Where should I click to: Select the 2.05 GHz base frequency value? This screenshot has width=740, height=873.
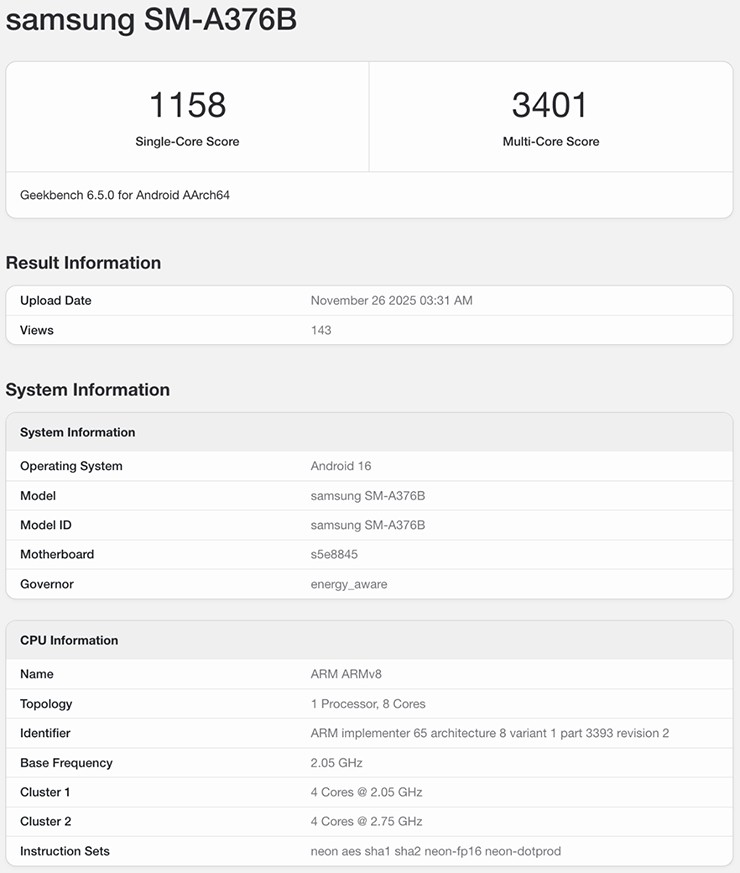pyautogui.click(x=336, y=763)
